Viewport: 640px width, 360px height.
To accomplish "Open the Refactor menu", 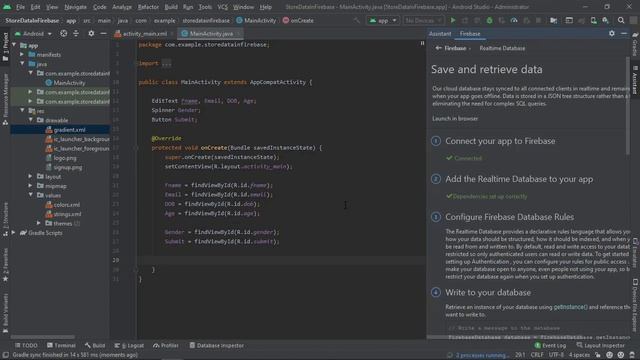I will point(148,7).
